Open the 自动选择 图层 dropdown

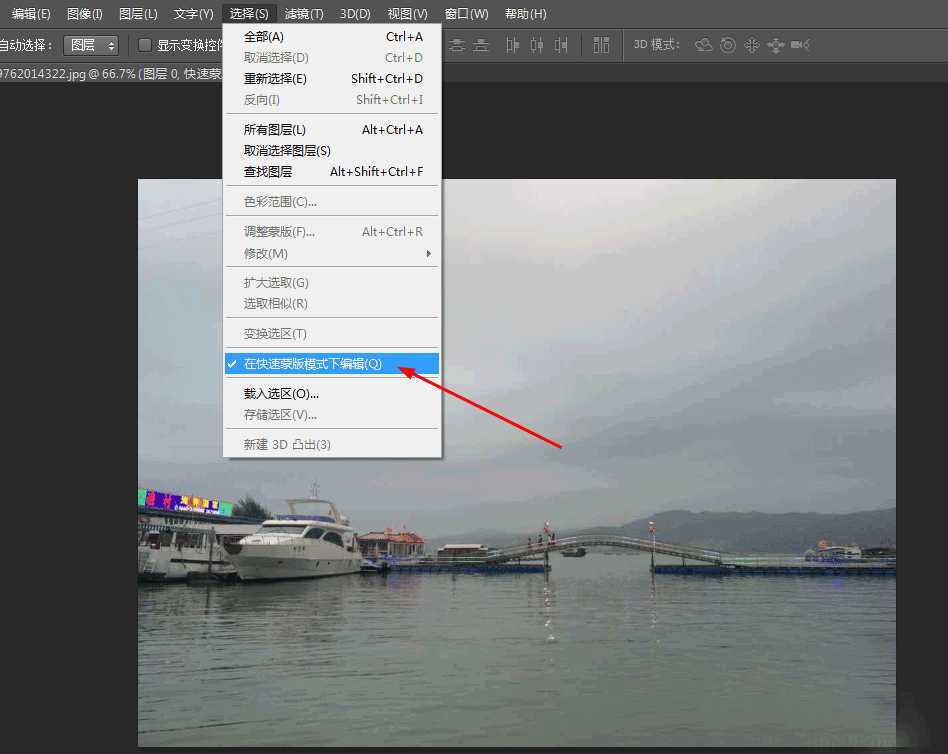tap(91, 44)
